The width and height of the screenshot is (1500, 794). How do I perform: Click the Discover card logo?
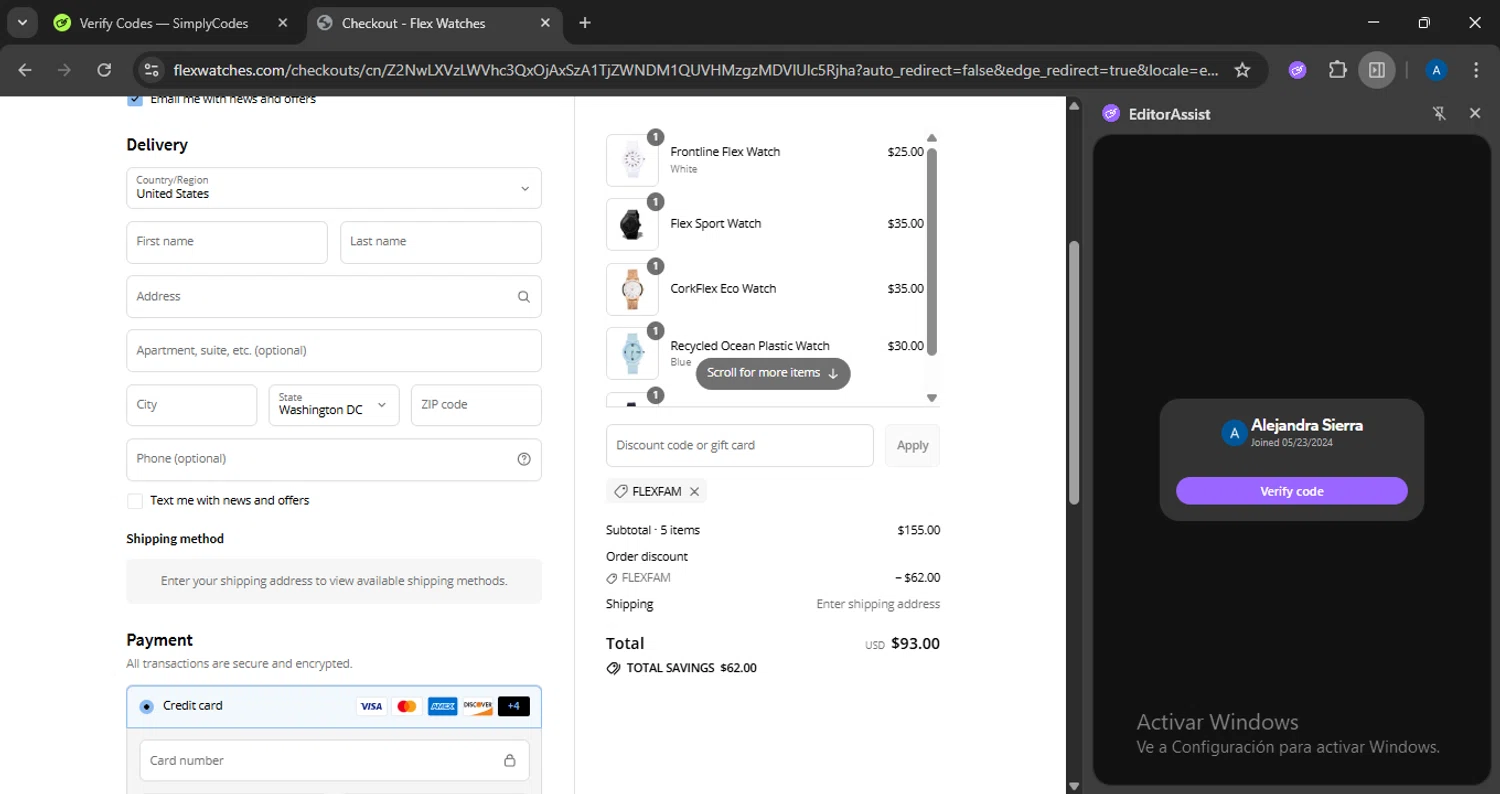[477, 706]
